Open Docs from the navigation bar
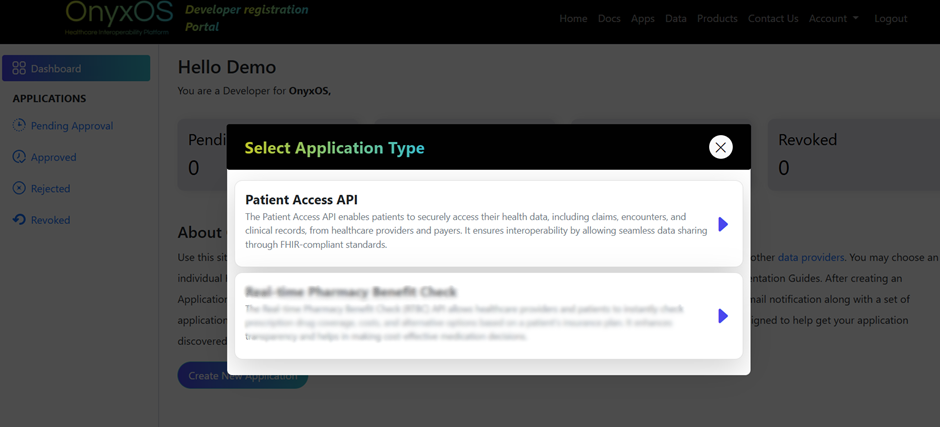Screen dimensions: 940x427 609,18
